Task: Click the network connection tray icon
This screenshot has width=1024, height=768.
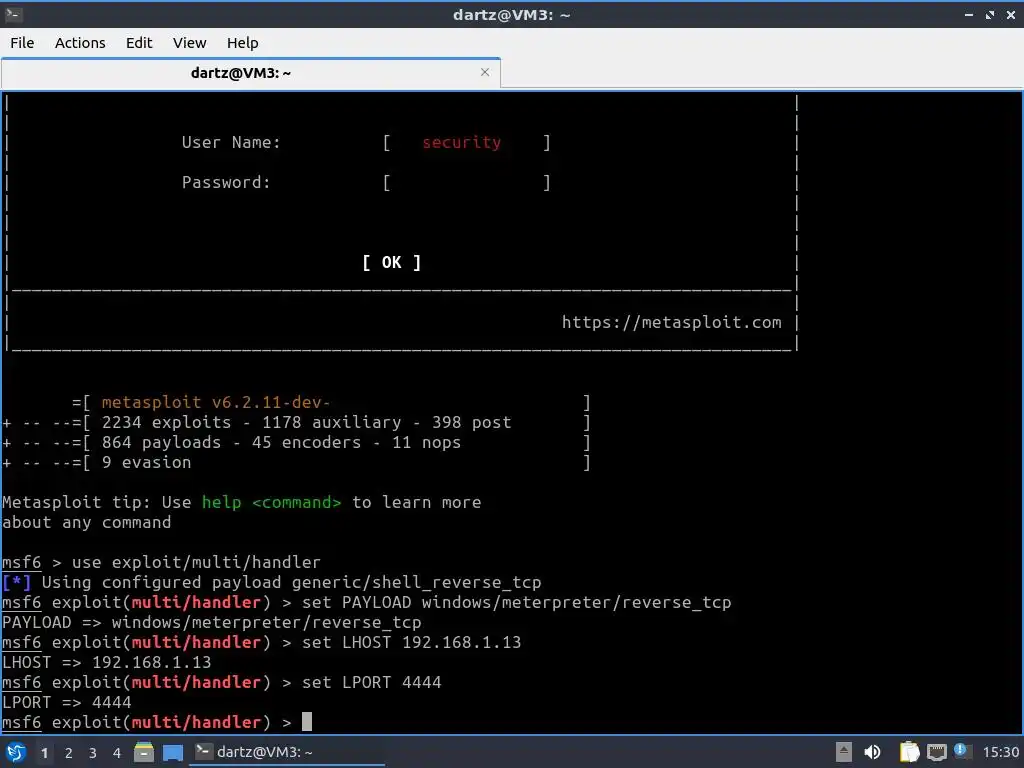Action: tap(936, 752)
